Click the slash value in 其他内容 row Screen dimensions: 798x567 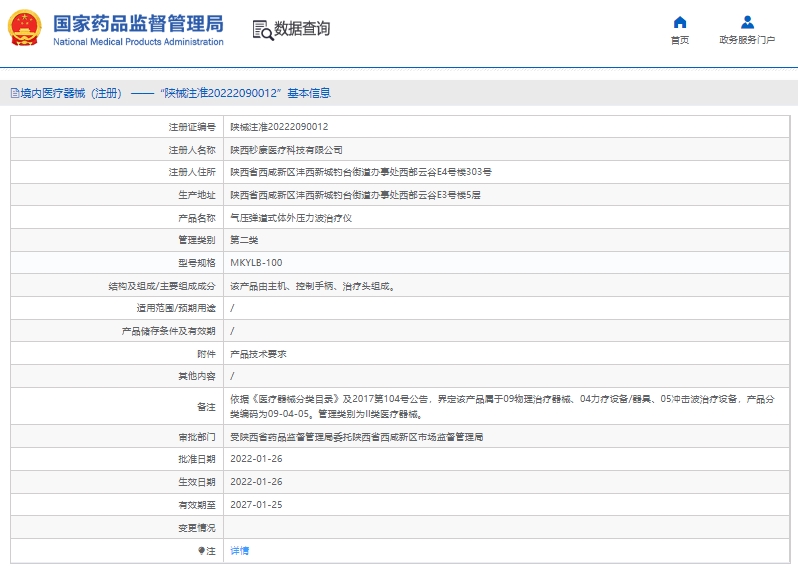[232, 376]
